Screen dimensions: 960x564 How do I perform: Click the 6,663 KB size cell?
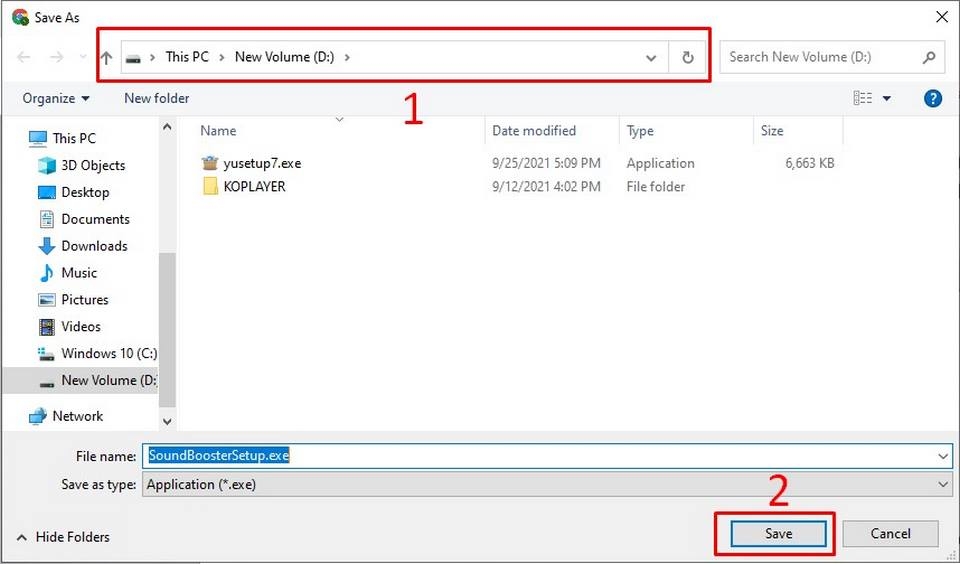click(809, 163)
